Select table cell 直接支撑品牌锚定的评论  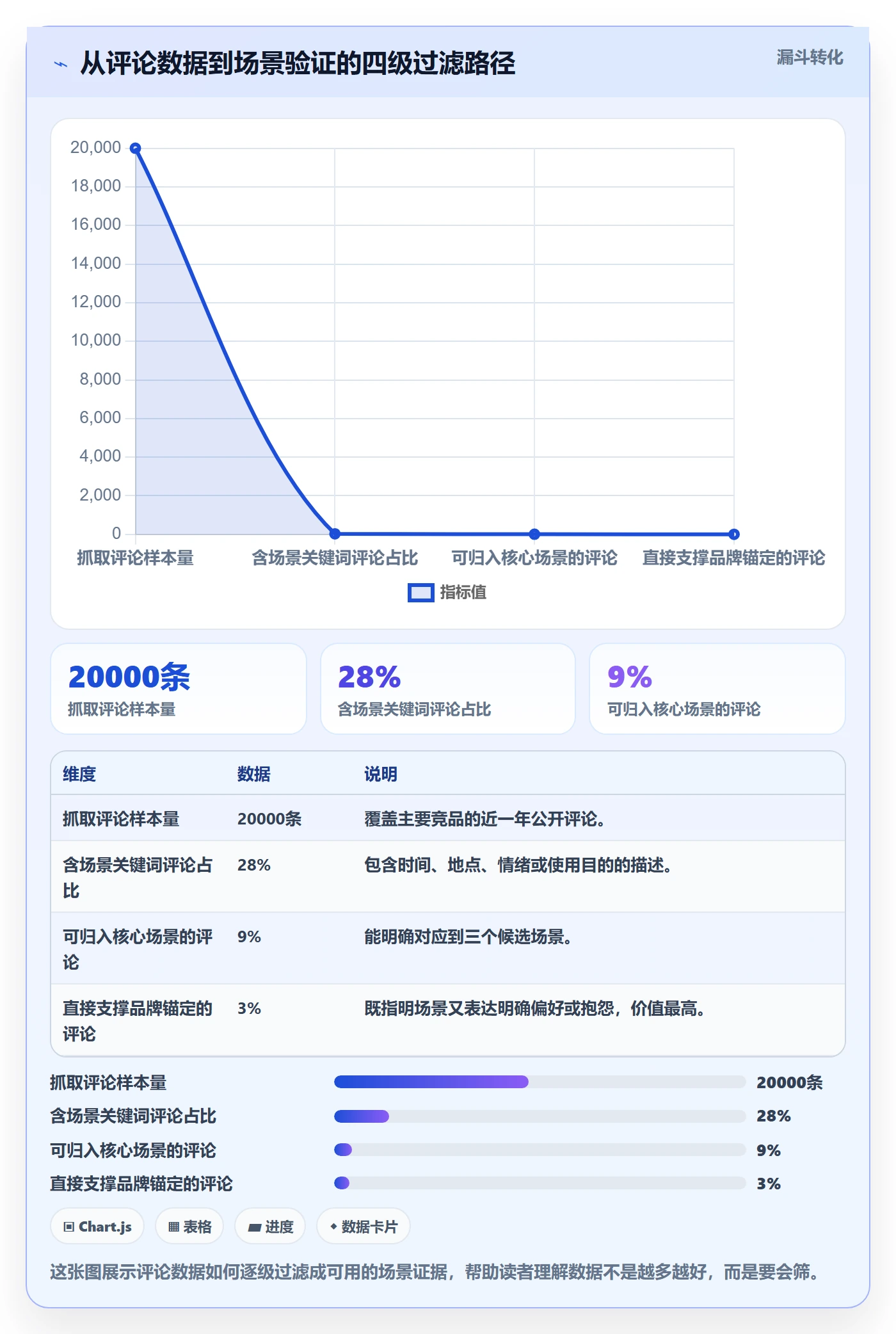pyautogui.click(x=138, y=1020)
